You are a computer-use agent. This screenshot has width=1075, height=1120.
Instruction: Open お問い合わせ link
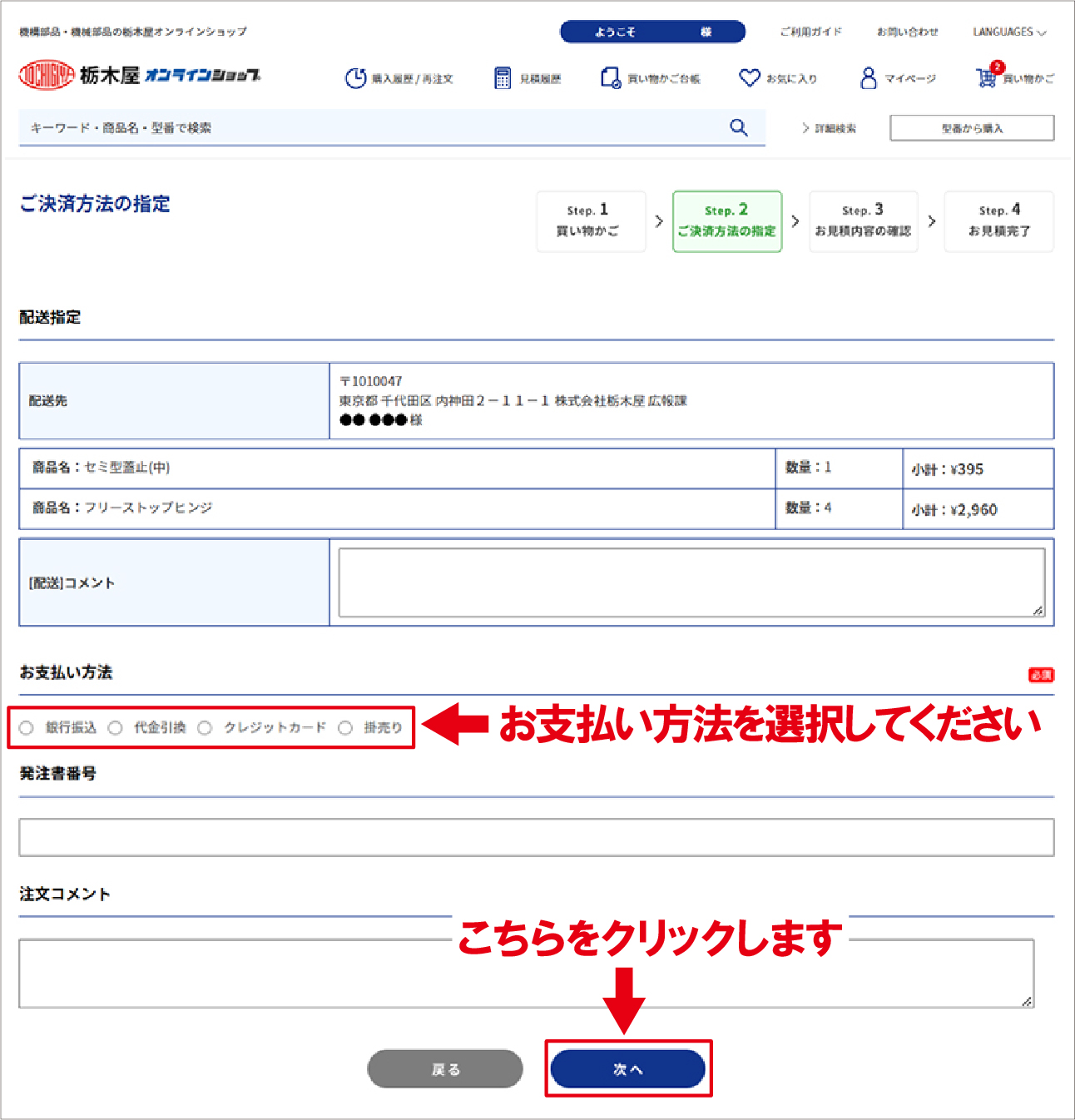pyautogui.click(x=908, y=32)
